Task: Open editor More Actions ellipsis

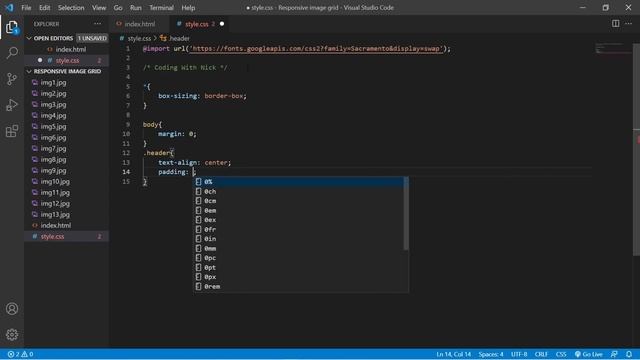Action: click(628, 24)
